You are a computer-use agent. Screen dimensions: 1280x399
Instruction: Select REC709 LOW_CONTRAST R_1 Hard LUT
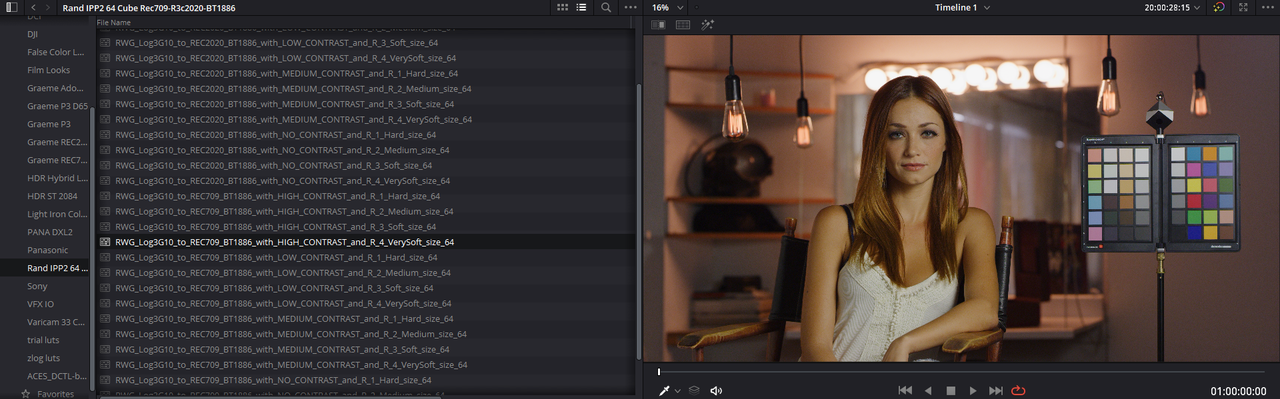(366, 258)
